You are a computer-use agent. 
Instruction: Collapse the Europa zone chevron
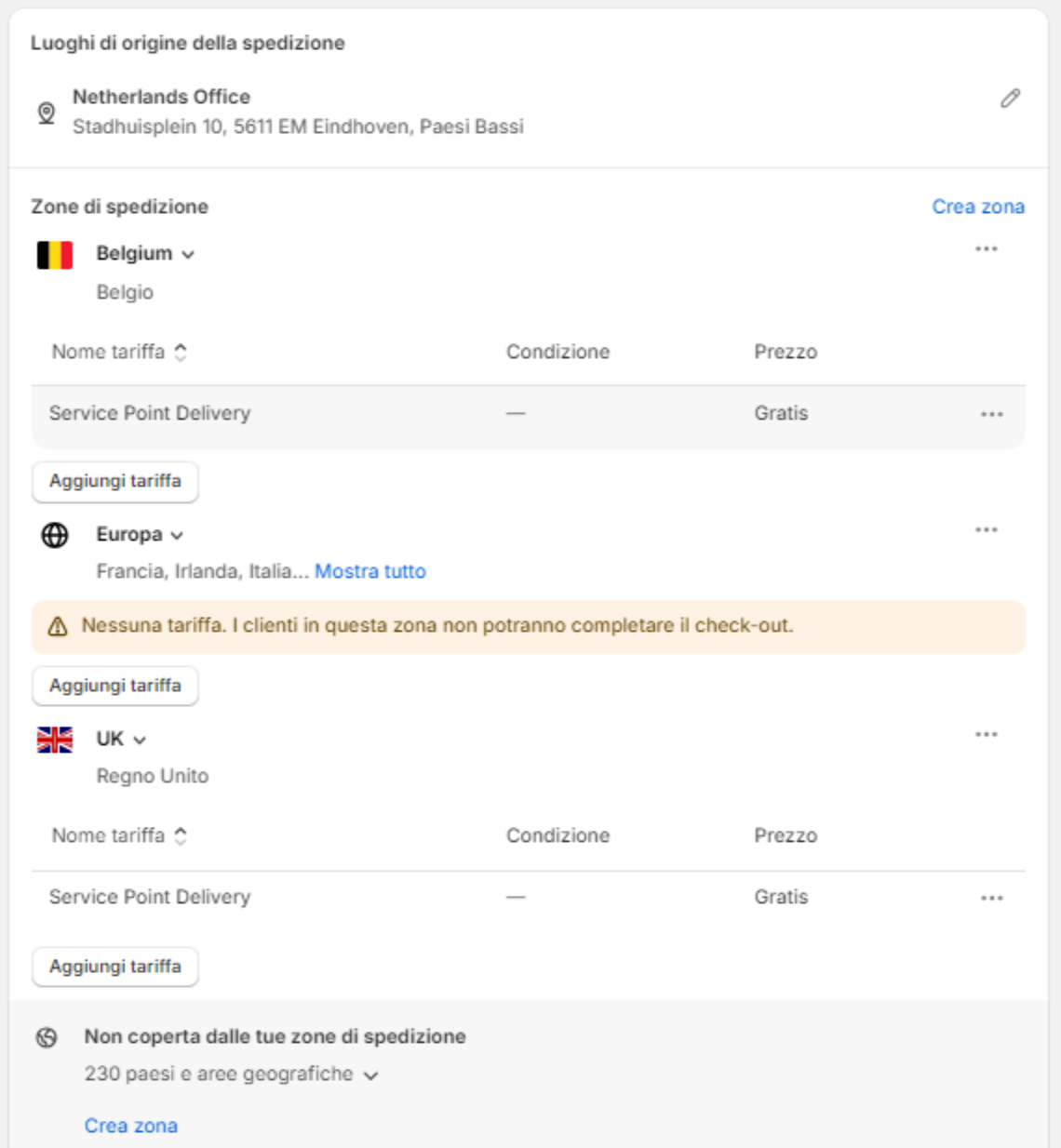[177, 536]
